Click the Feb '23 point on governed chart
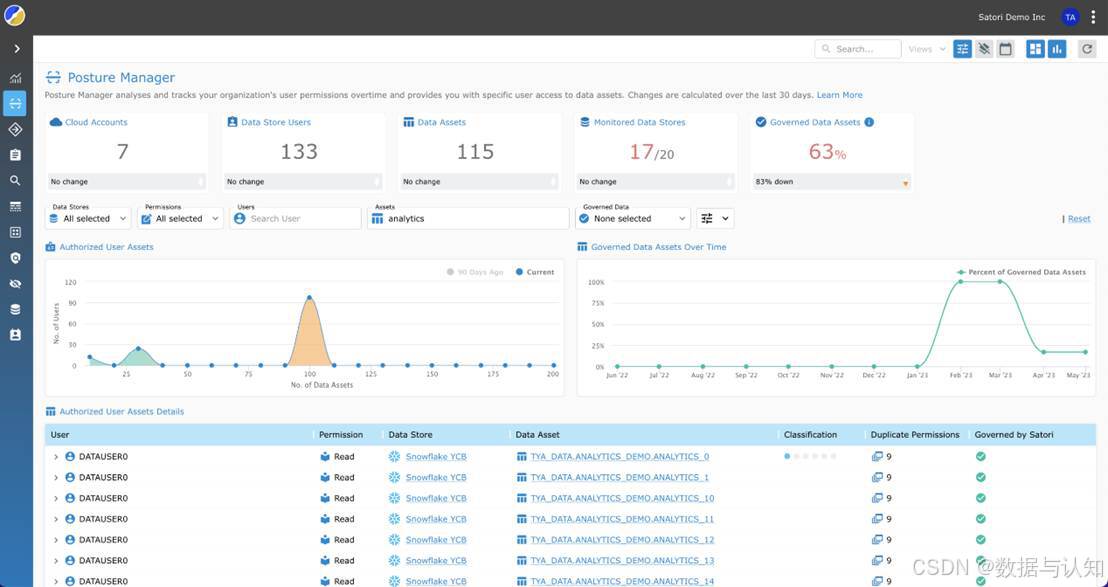 (x=960, y=282)
